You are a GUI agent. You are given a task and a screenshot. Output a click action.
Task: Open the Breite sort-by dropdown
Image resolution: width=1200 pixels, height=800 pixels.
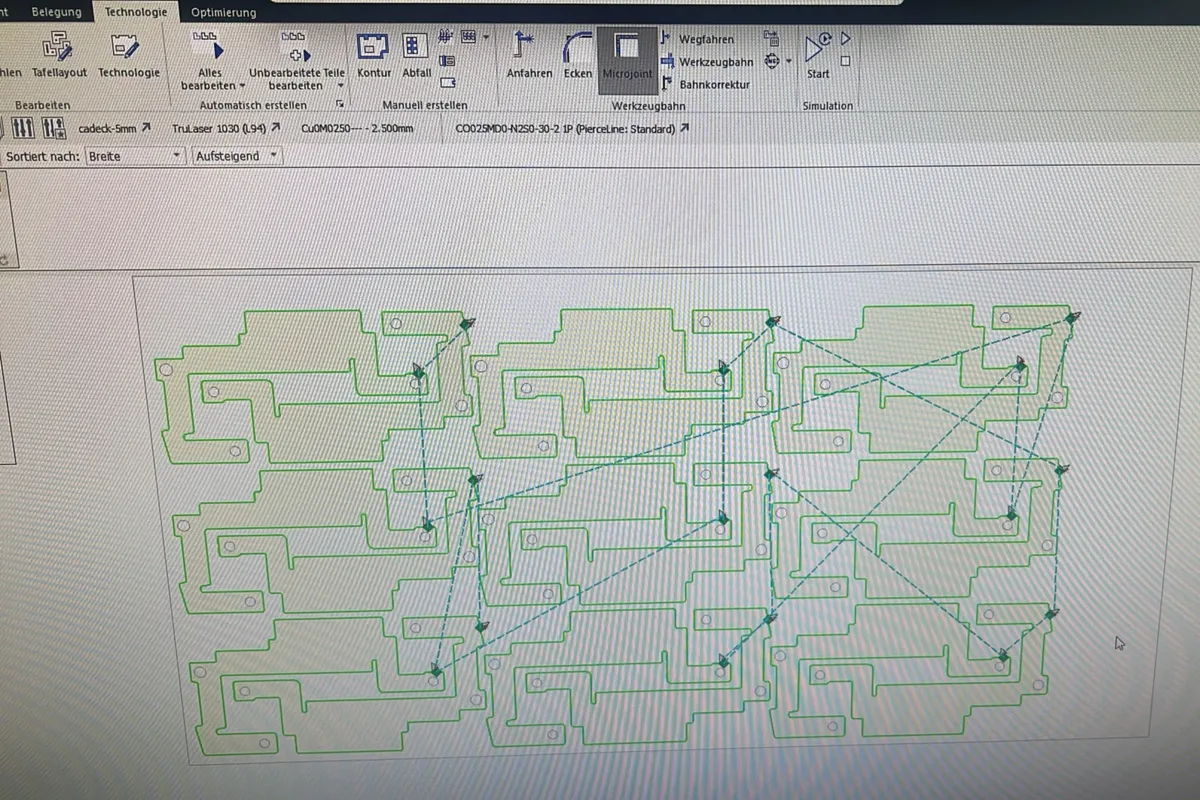(x=136, y=156)
